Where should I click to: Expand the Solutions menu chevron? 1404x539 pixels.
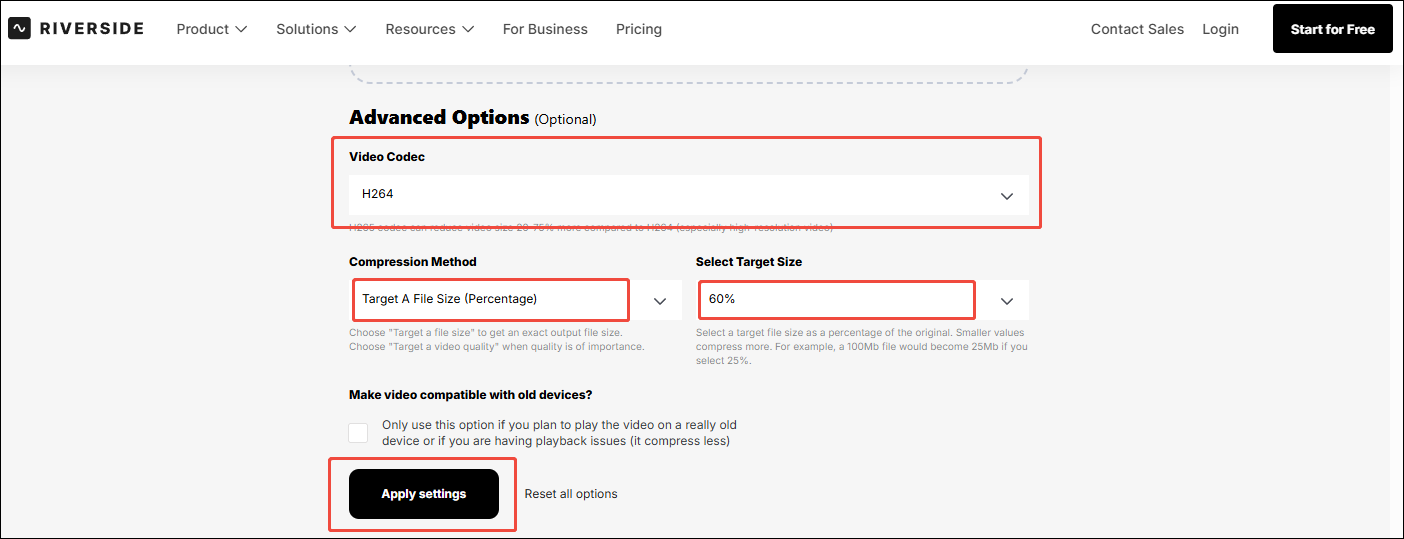click(350, 30)
